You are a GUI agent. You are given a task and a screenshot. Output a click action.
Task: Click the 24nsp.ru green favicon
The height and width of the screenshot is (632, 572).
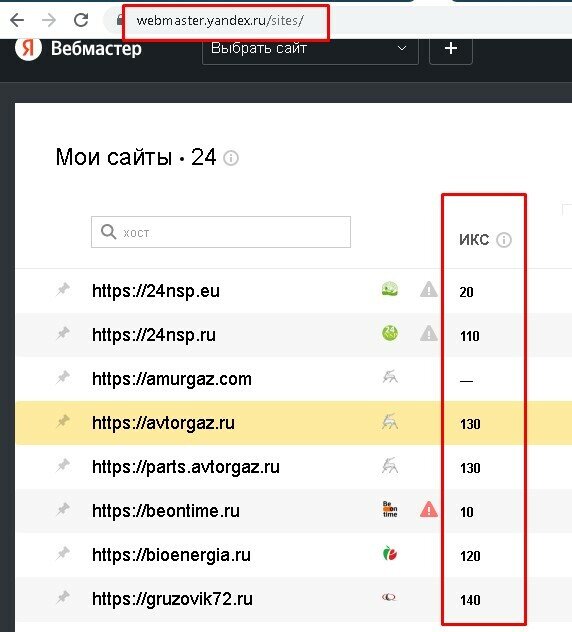[x=390, y=334]
